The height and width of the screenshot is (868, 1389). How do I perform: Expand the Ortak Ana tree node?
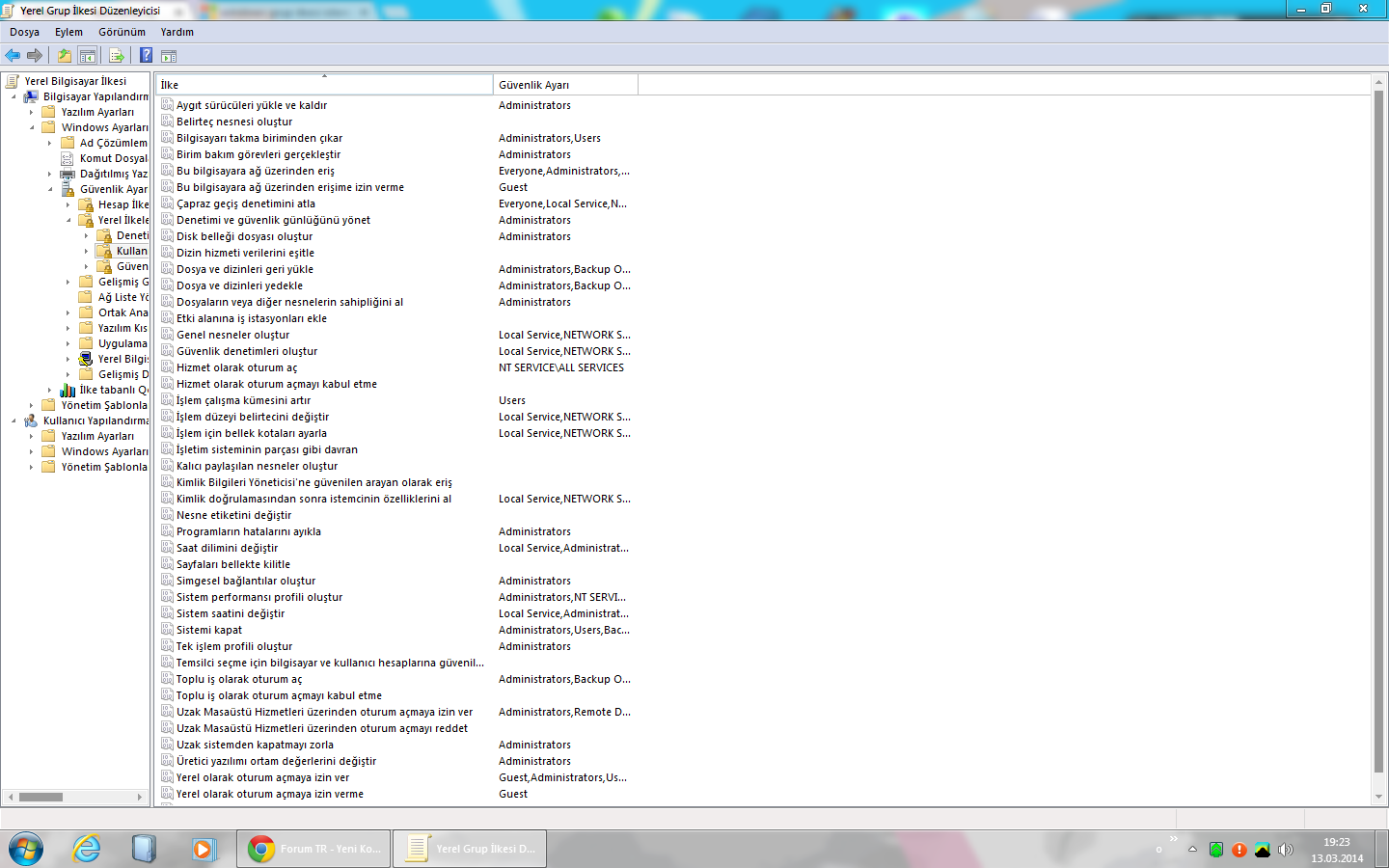point(68,312)
